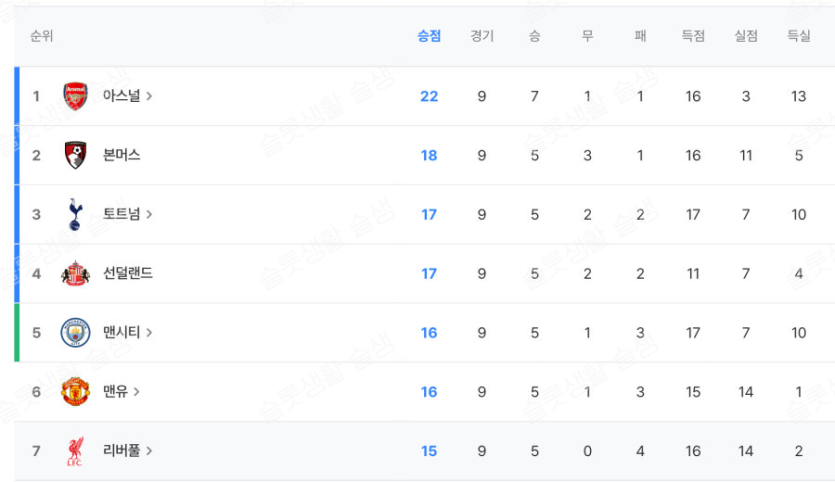Click the Manchester City club crest
835x482 pixels.
(75, 332)
